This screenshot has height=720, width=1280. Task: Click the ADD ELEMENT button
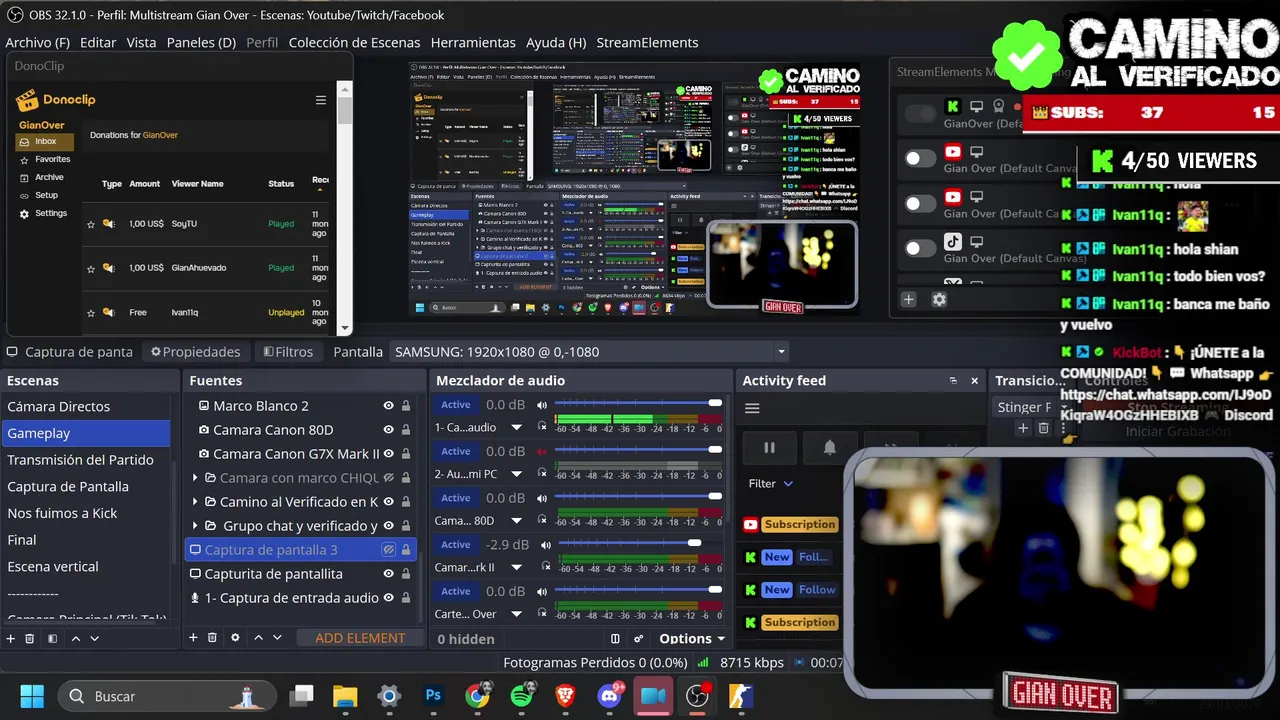[360, 638]
